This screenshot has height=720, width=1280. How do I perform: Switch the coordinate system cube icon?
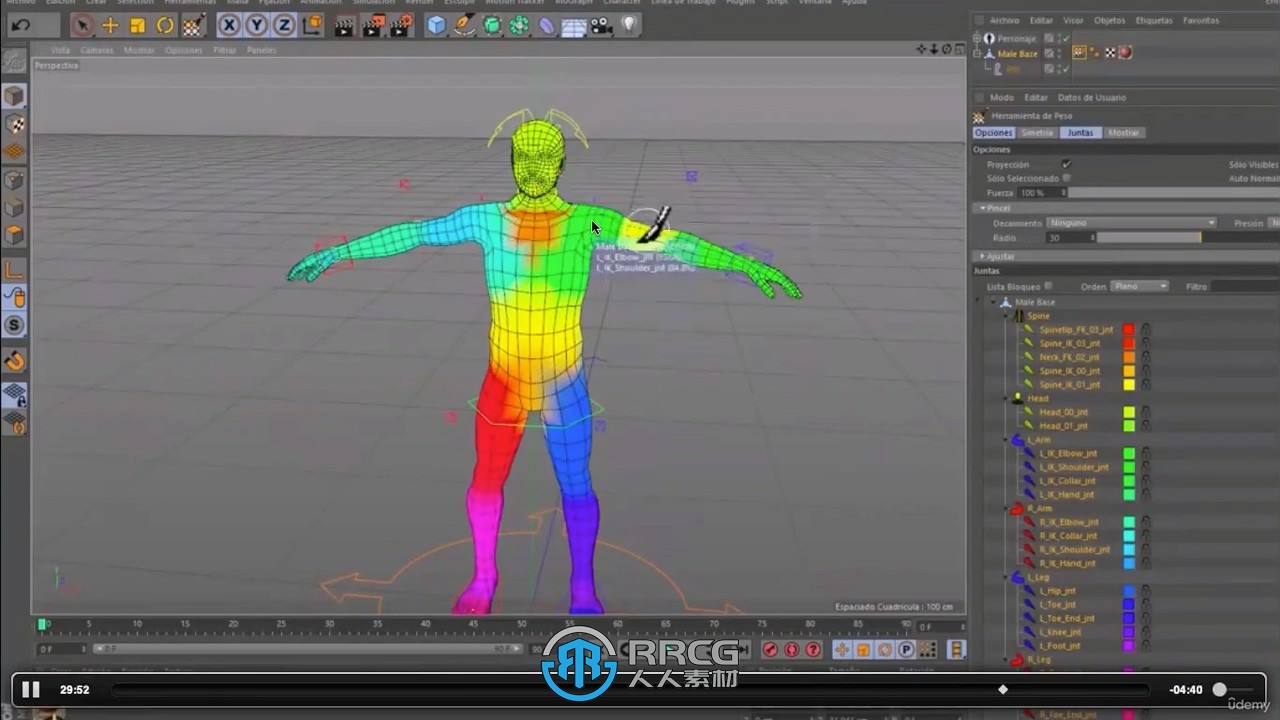tap(313, 25)
